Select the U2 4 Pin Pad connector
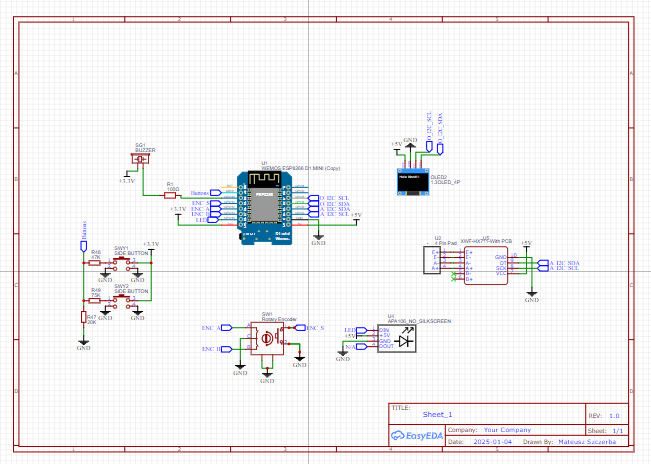The height and width of the screenshot is (464, 651). pos(432,260)
